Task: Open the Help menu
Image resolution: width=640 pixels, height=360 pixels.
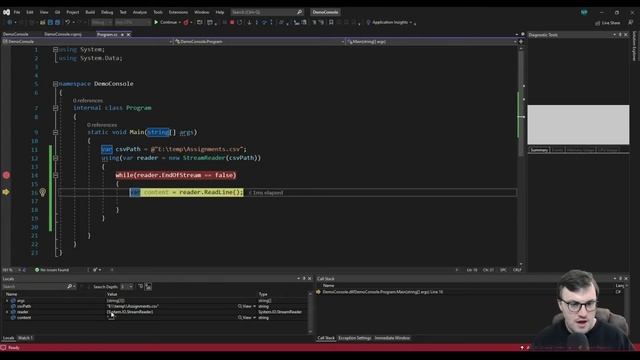Action: click(220, 12)
